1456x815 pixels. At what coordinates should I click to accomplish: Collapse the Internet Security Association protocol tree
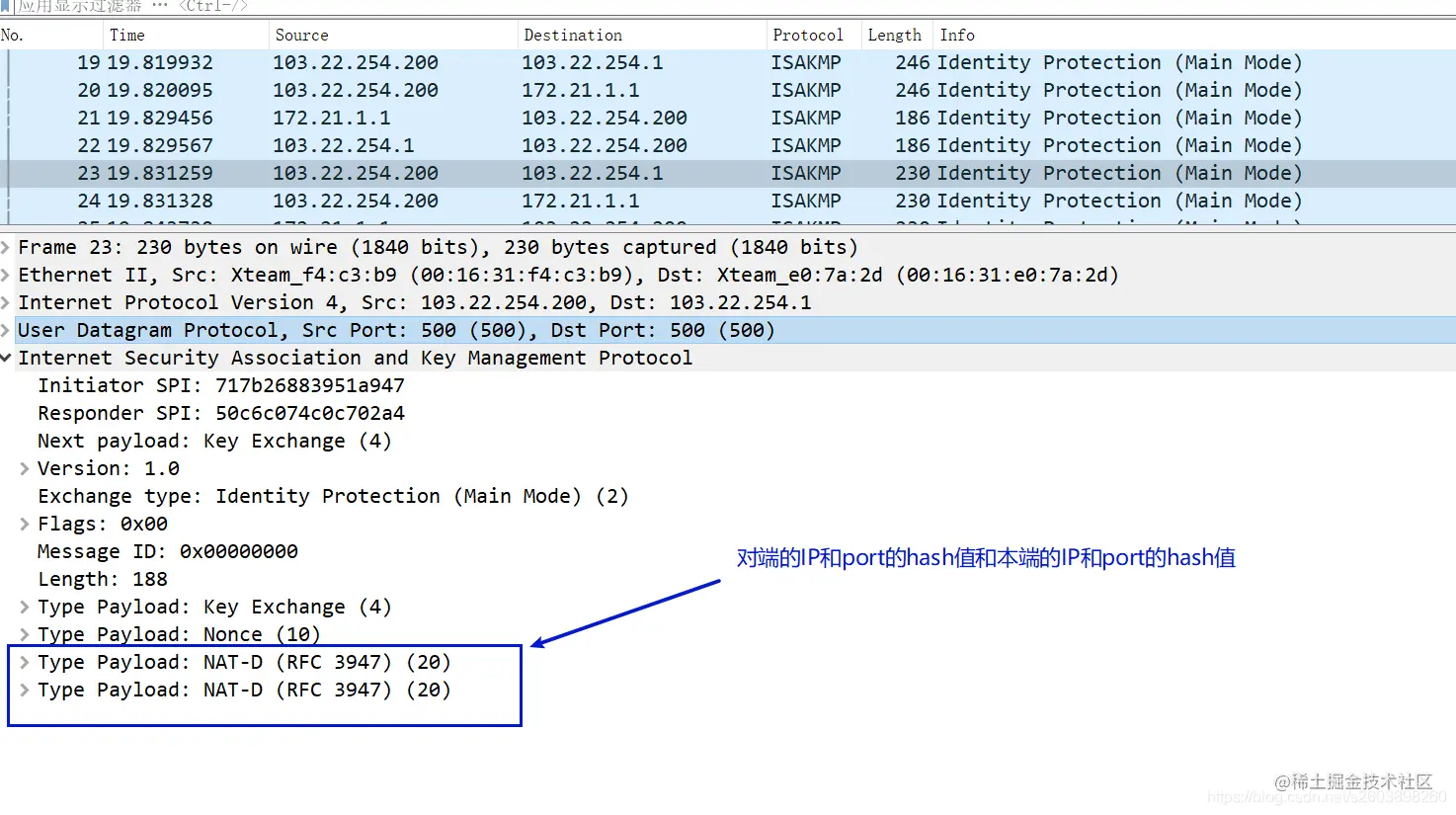(6, 358)
